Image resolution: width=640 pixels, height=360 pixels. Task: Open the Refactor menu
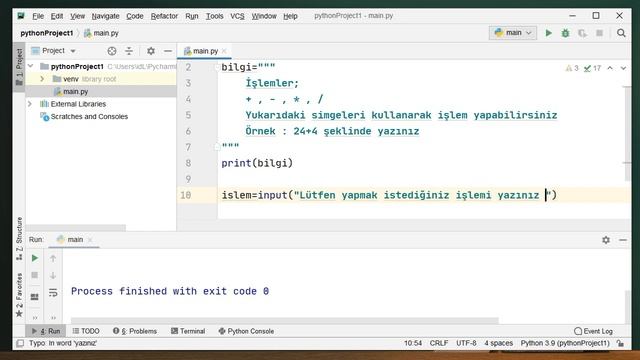[164, 16]
